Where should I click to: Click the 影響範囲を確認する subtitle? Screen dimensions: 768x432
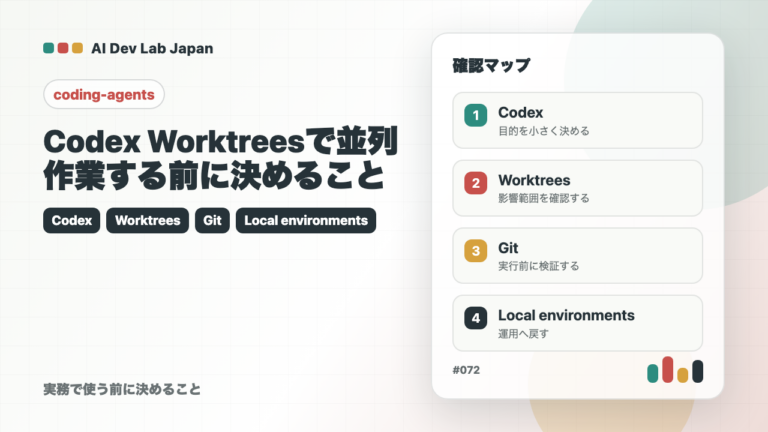[x=544, y=198]
